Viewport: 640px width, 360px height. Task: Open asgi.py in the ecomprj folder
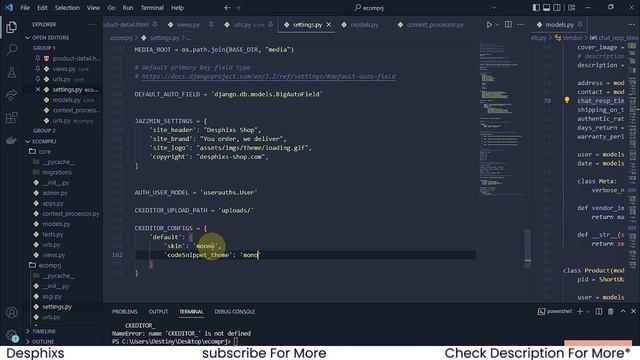[52, 296]
